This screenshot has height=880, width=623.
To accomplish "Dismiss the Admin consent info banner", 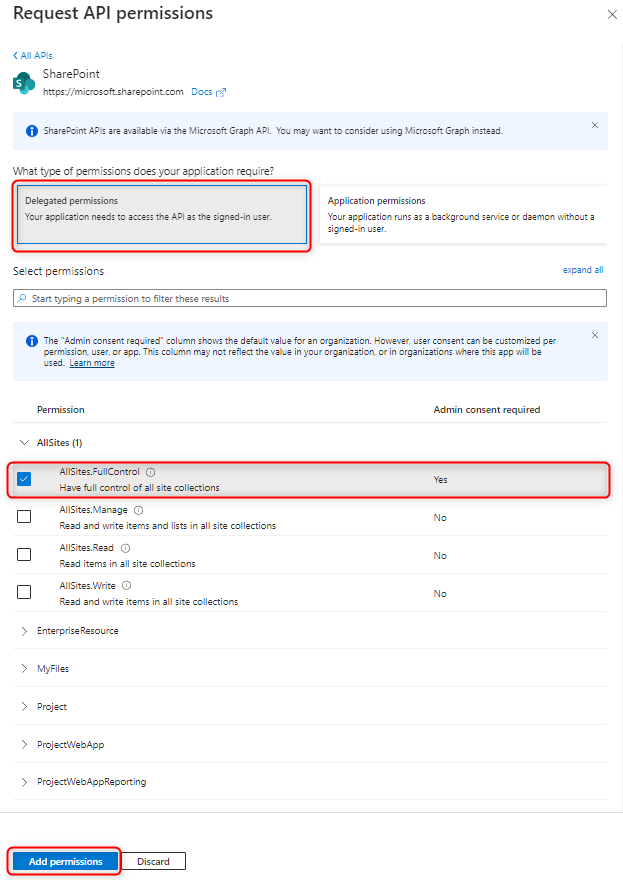I will pos(595,335).
